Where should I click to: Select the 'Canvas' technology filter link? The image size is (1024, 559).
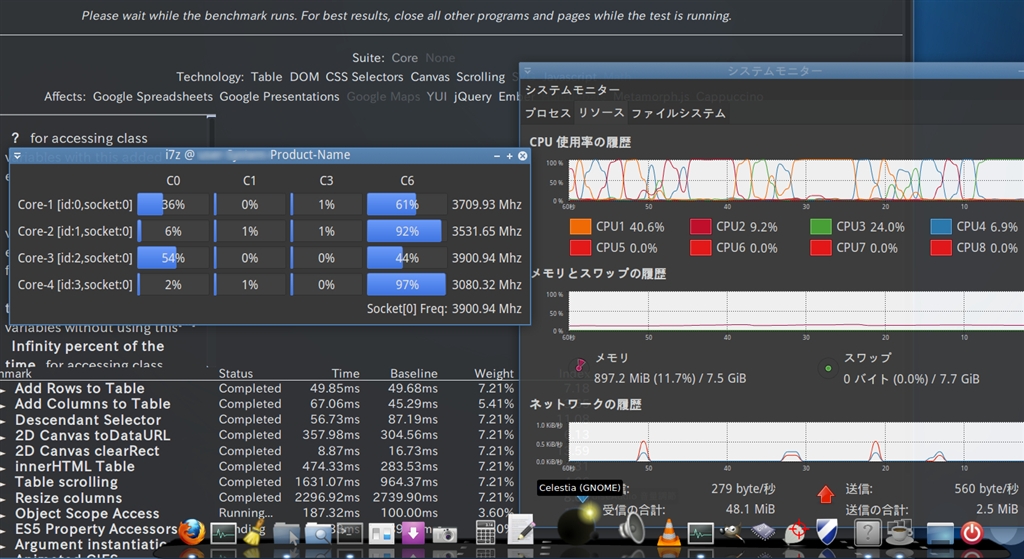[x=430, y=77]
